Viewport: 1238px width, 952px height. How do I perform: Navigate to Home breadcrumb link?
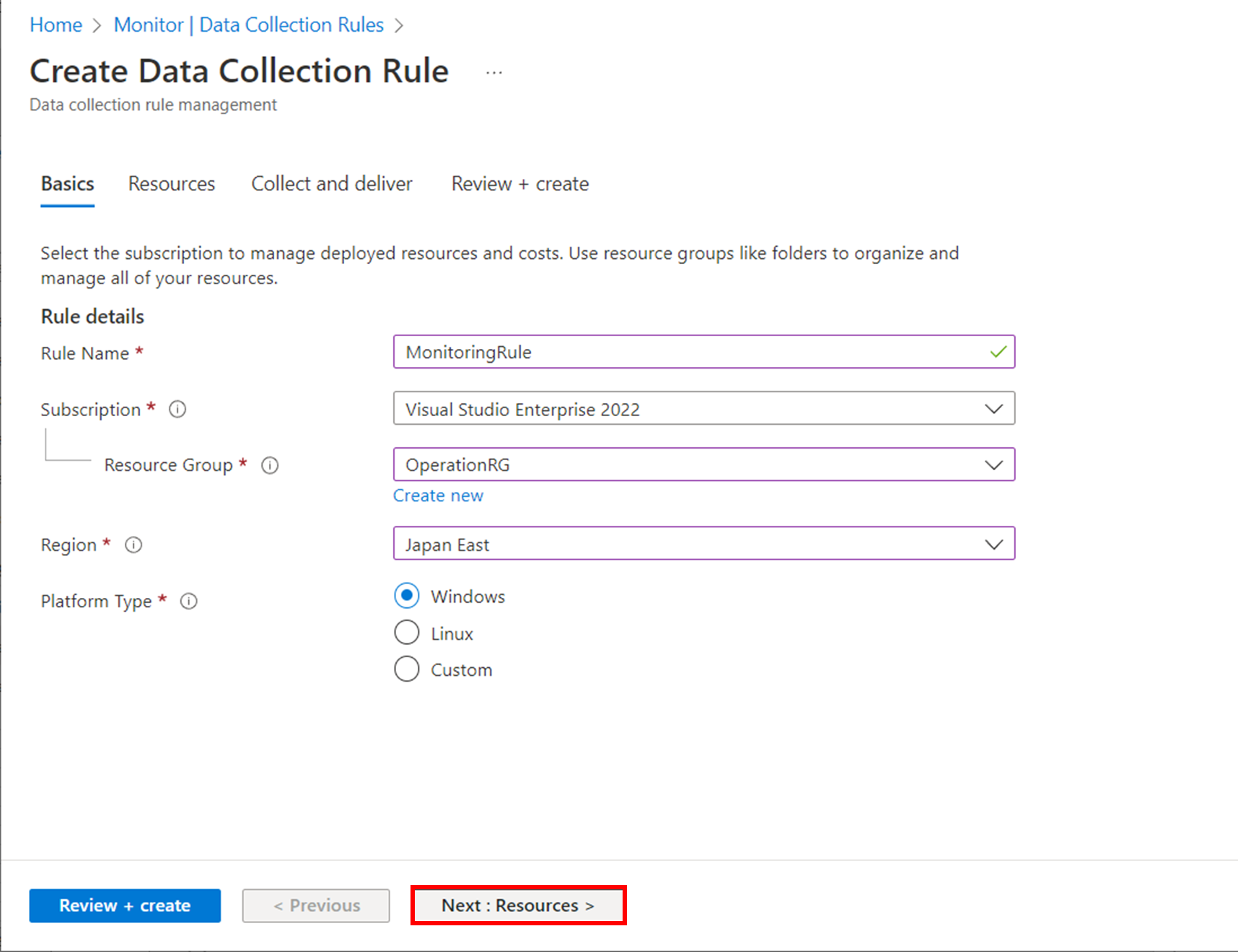(x=56, y=25)
